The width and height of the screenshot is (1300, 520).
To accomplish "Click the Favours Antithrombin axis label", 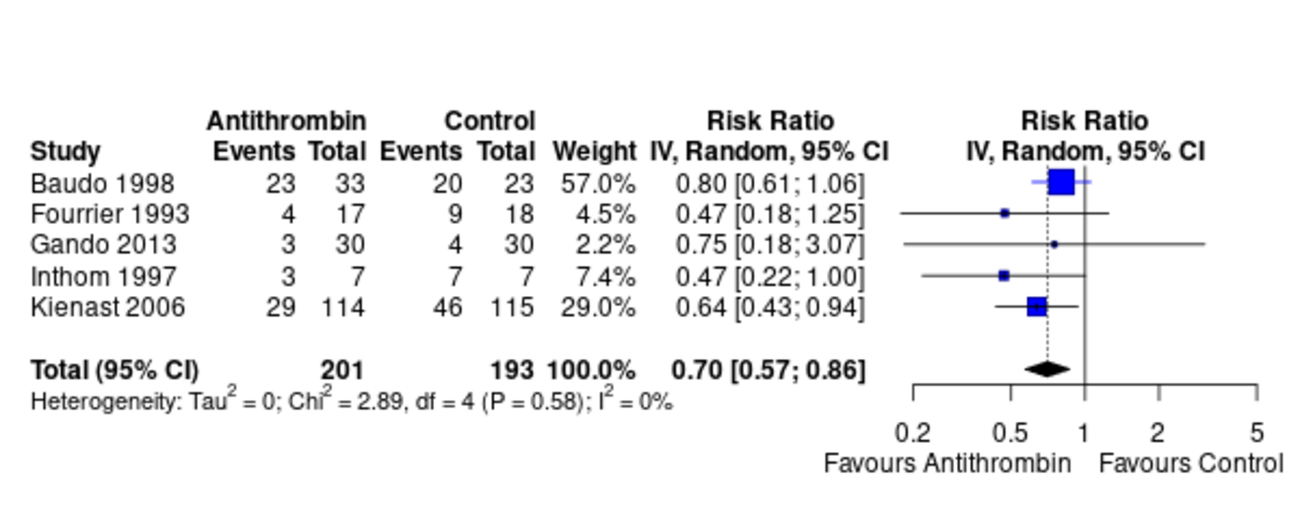I will (947, 464).
